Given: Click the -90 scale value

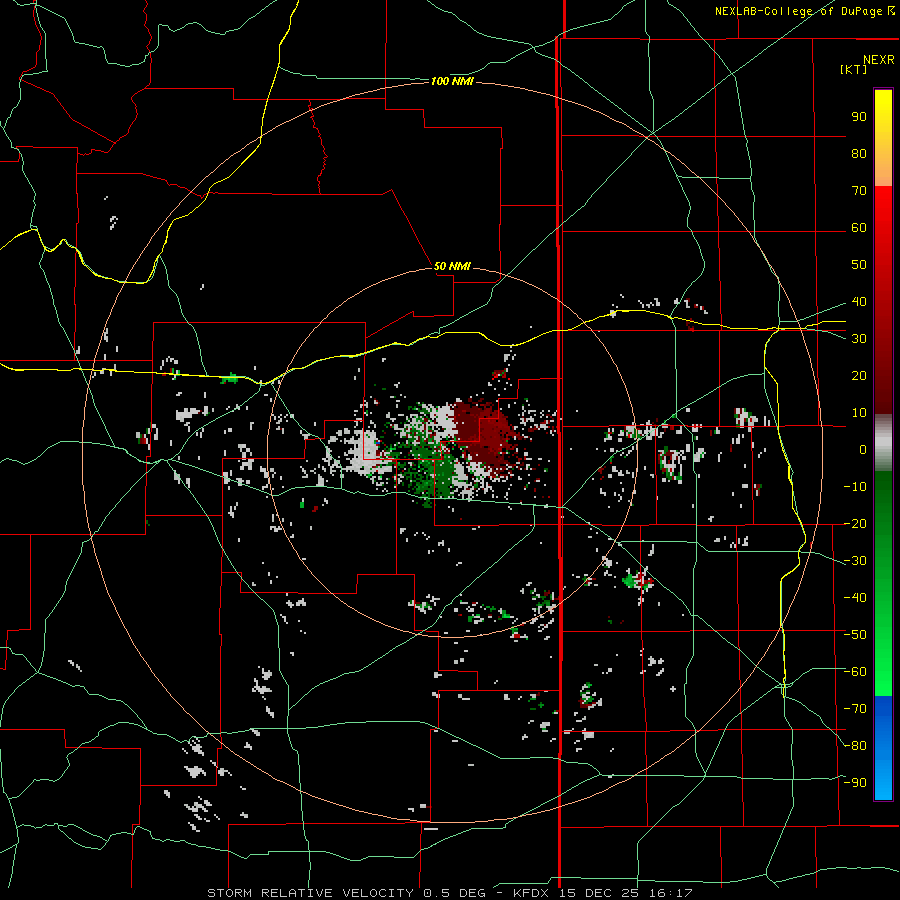Looking at the screenshot, I should (855, 783).
